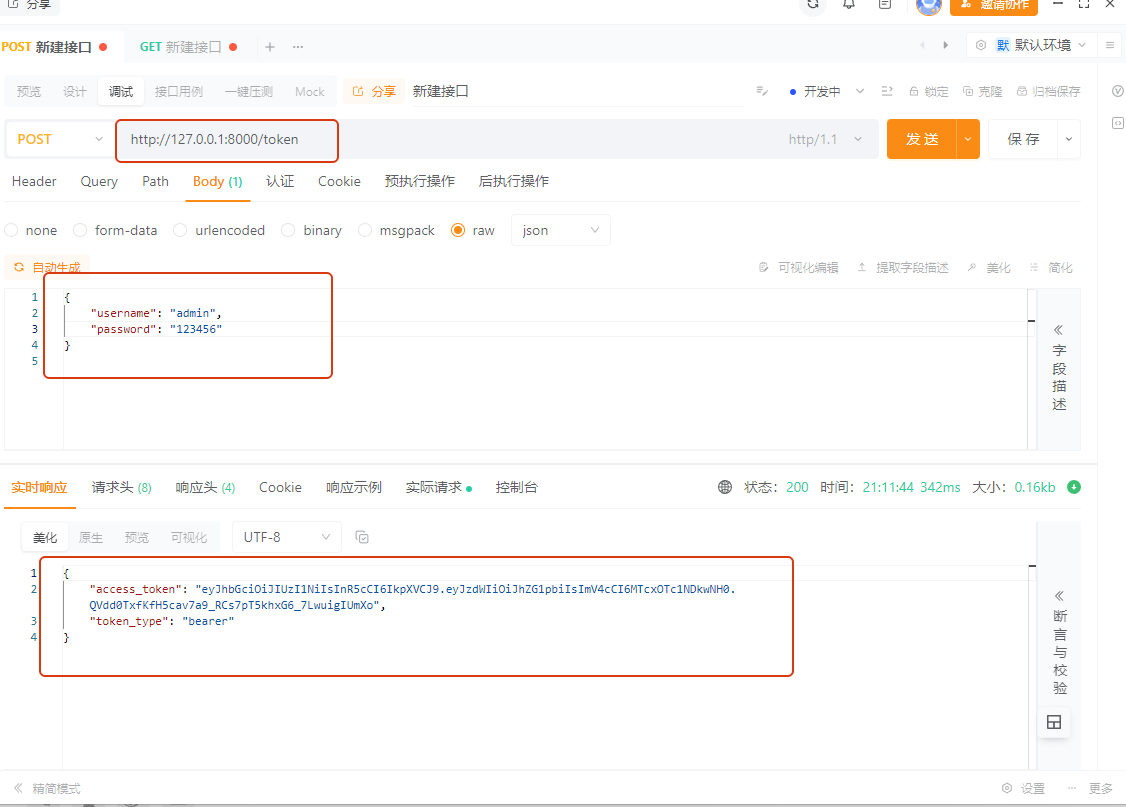Viewport: 1126px width, 807px height.
Task: Open the json raw format dropdown
Action: (x=560, y=230)
